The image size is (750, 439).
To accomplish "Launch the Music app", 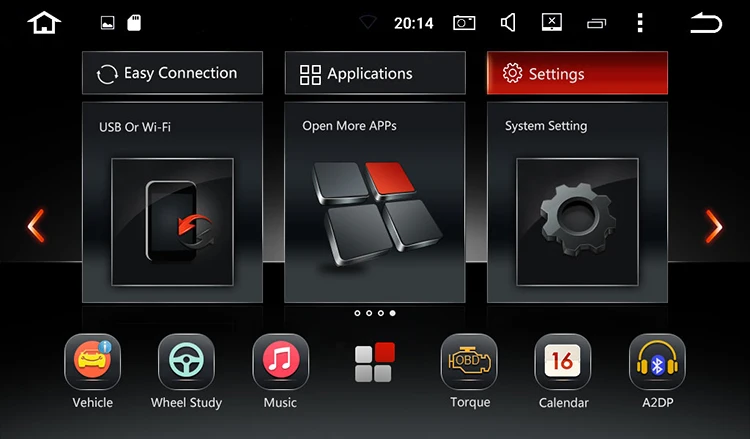I will point(280,362).
